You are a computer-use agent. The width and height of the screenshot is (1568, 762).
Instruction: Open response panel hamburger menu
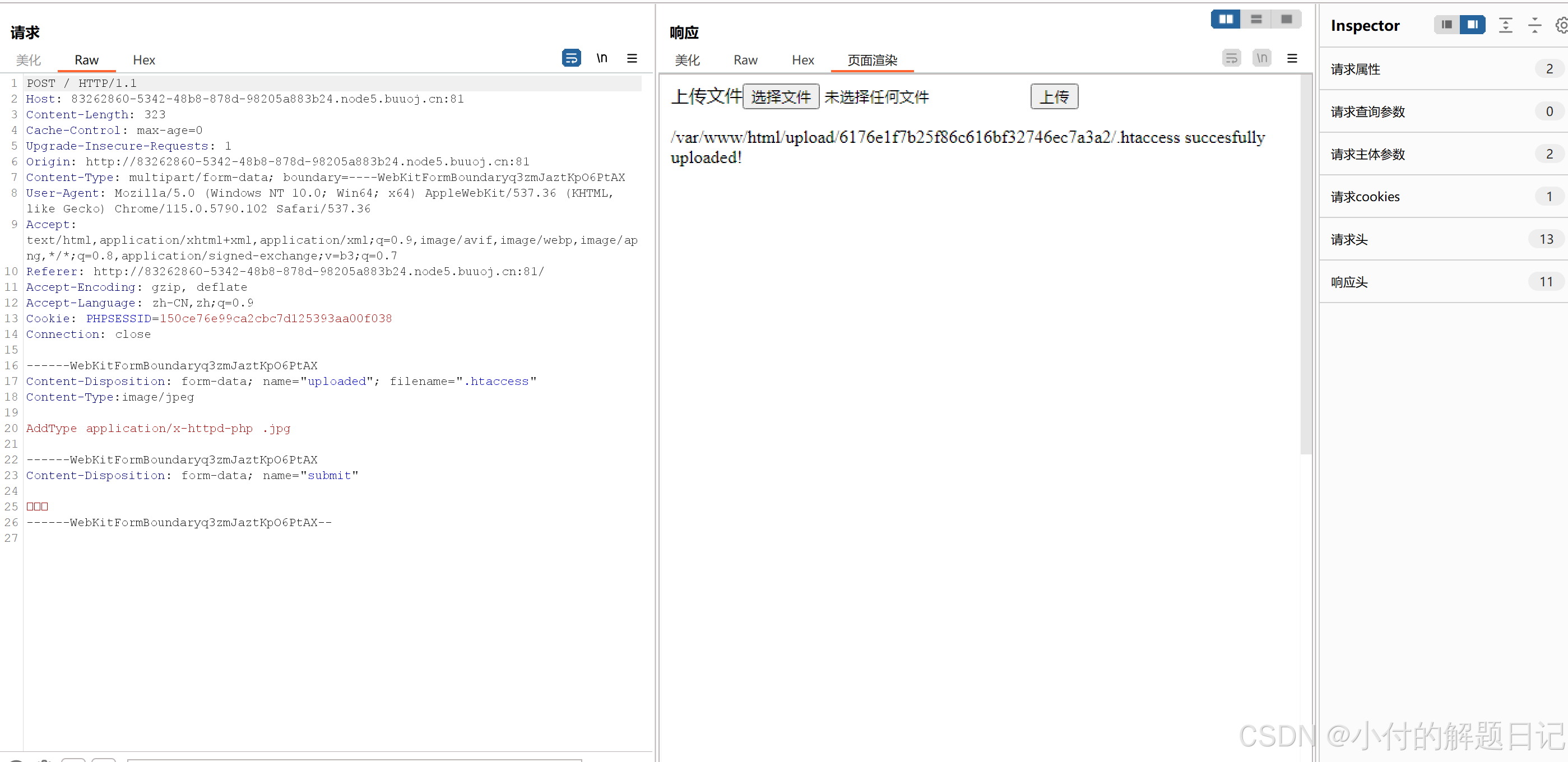pos(1292,58)
